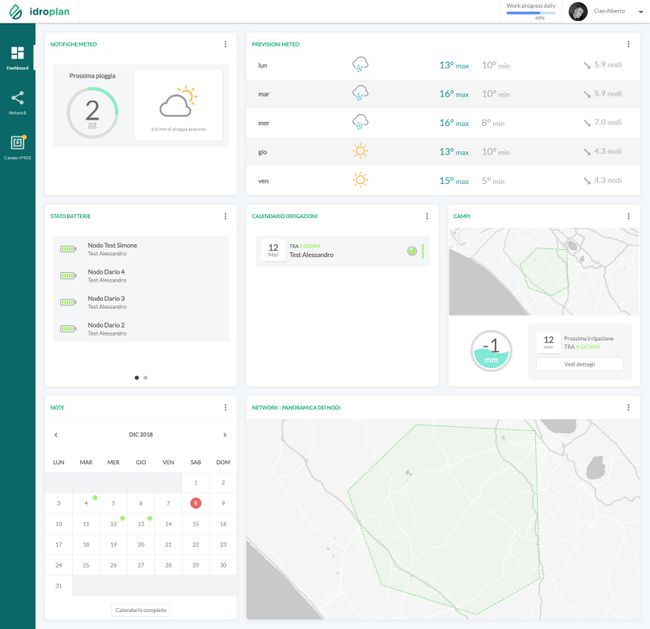Click the 12 Mer irrigation date badge
Image resolution: width=650 pixels, height=629 pixels.
pos(273,250)
